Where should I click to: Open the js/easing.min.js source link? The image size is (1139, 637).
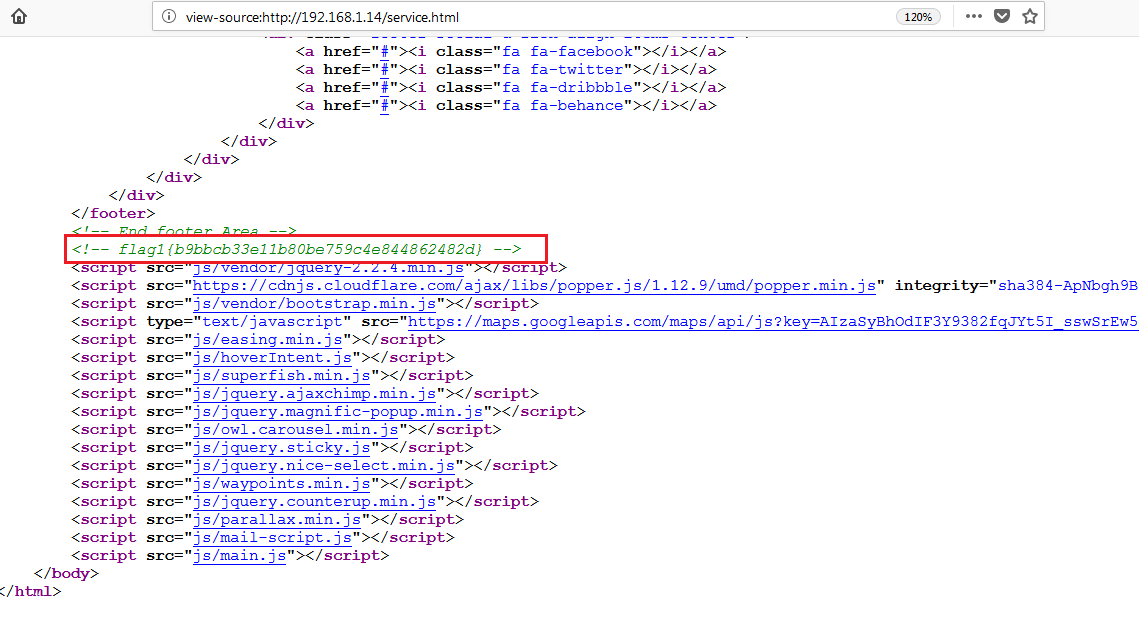pyautogui.click(x=265, y=340)
